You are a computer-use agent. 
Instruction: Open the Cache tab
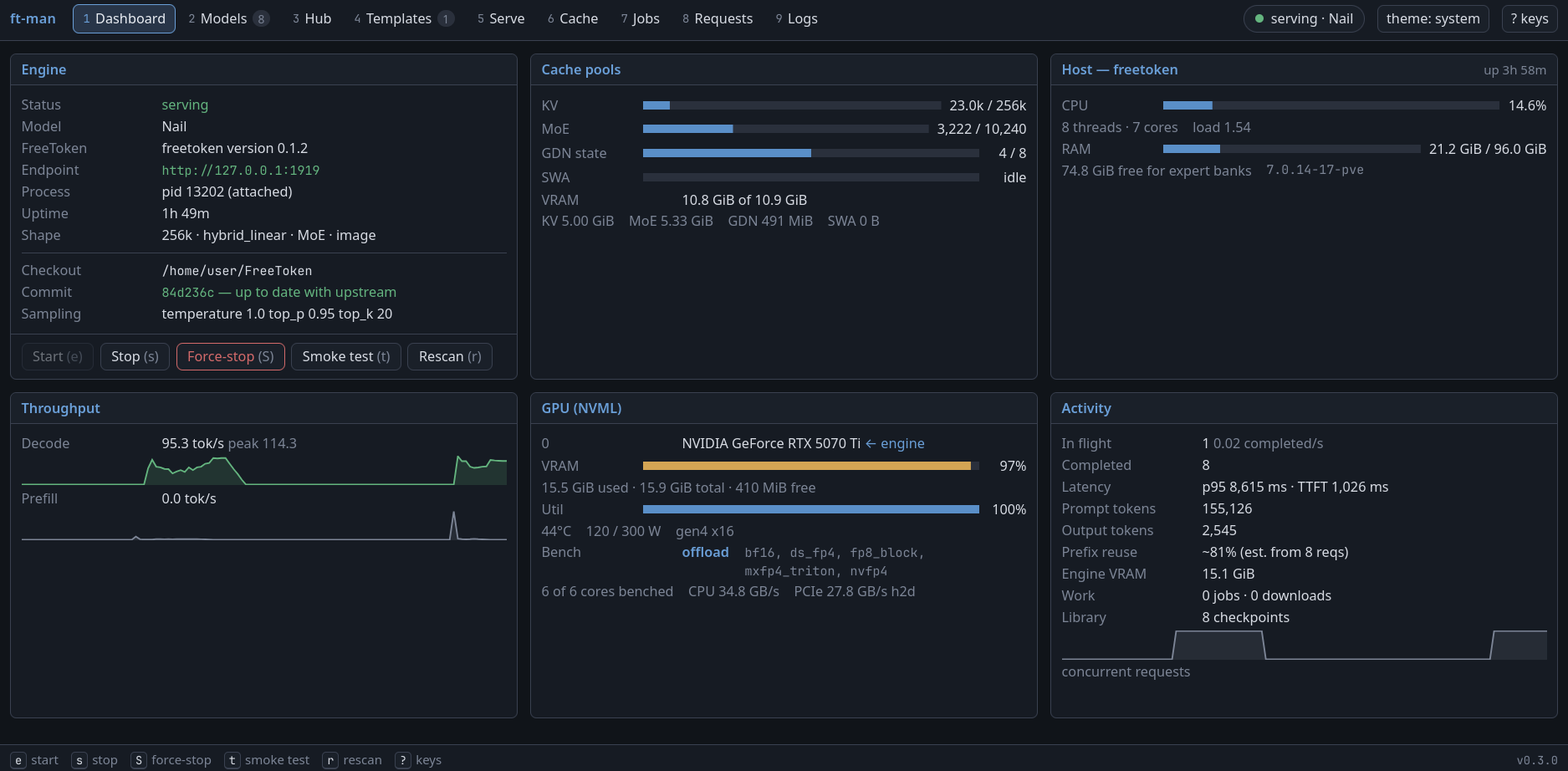point(573,18)
